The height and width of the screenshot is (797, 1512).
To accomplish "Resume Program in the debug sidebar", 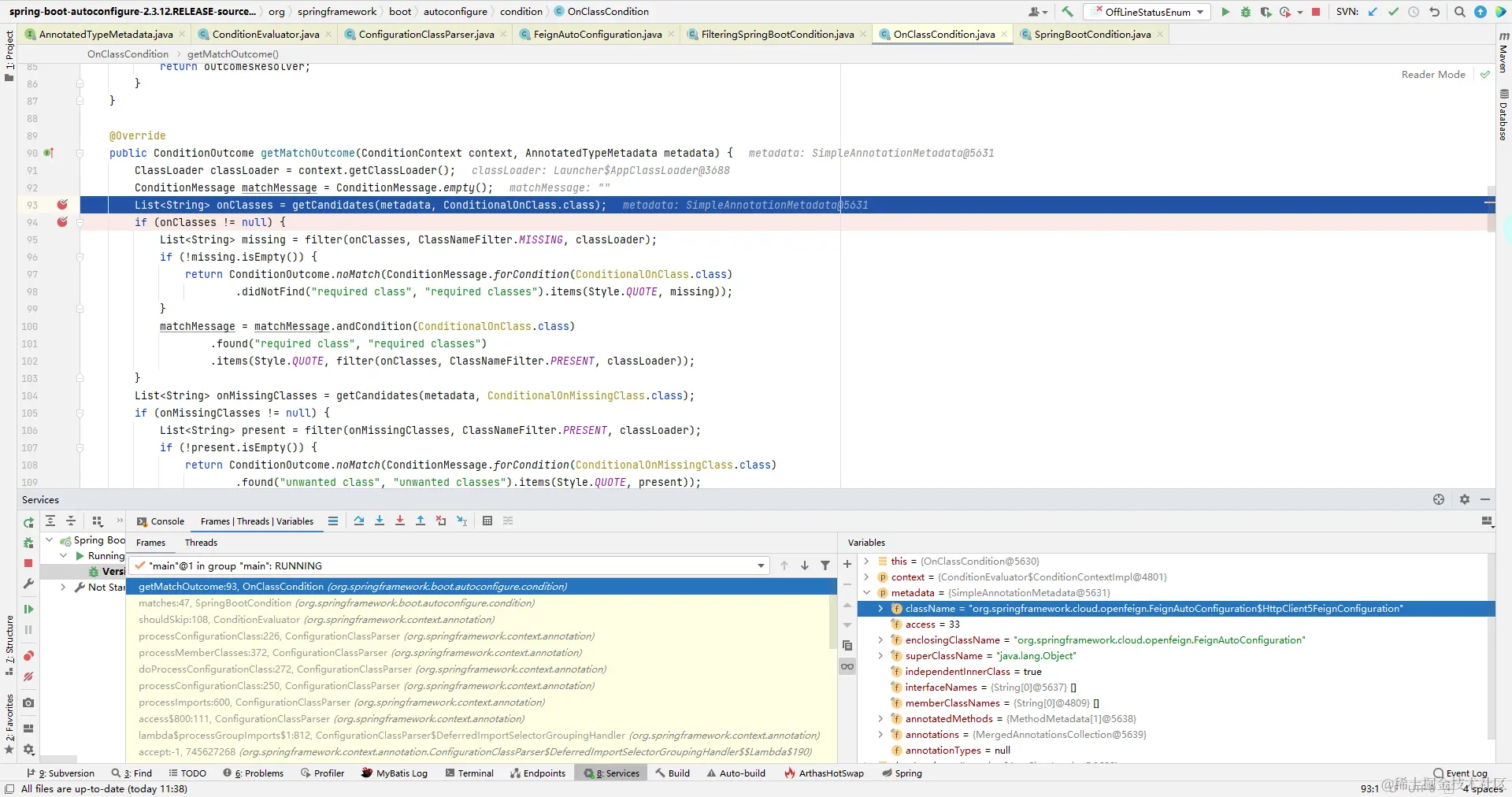I will [28, 610].
